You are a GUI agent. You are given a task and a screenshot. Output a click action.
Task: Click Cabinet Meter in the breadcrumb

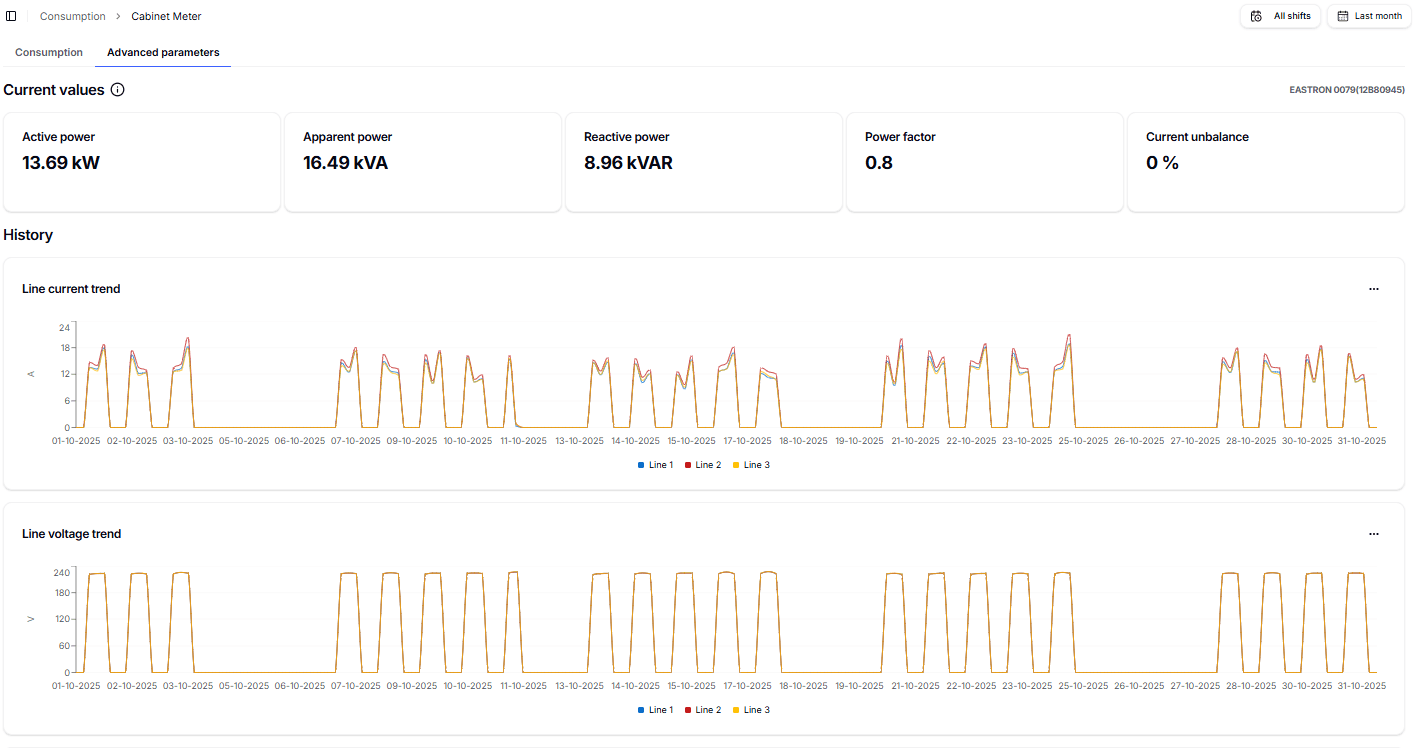point(166,16)
